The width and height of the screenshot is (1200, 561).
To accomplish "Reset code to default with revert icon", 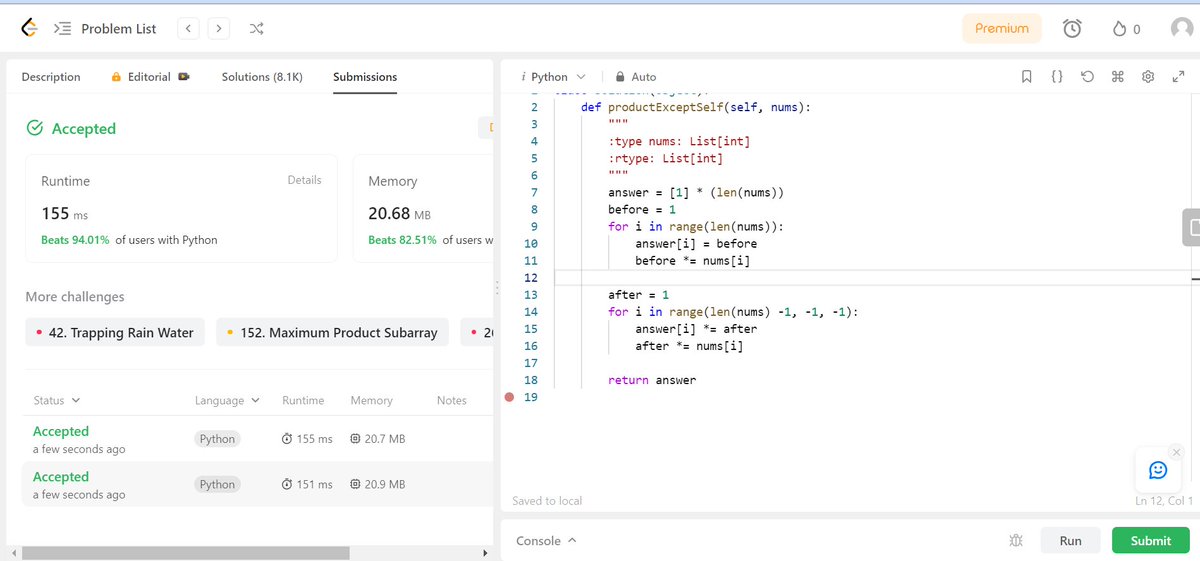I will [x=1087, y=77].
